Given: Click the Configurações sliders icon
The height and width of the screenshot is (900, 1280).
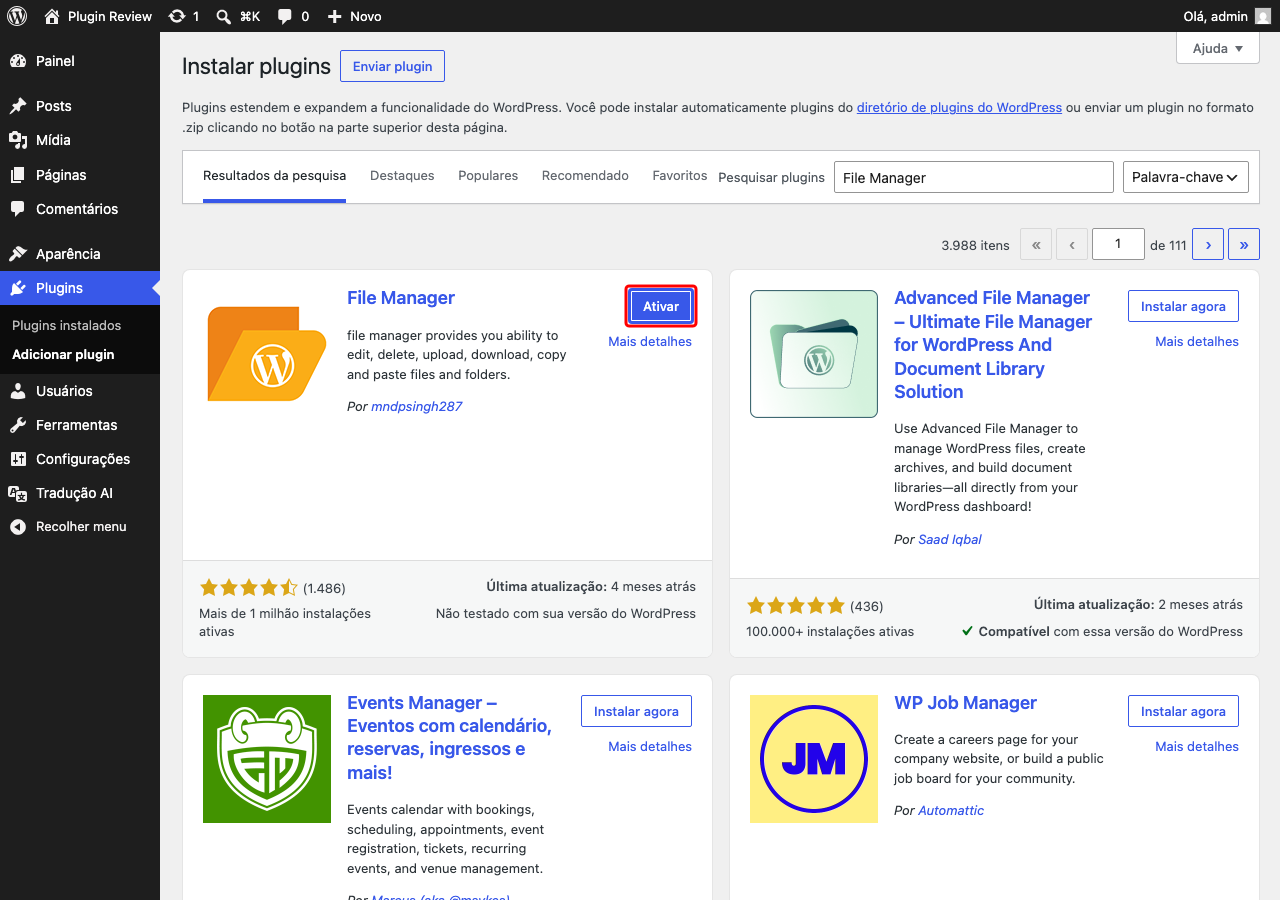Looking at the screenshot, I should point(18,459).
